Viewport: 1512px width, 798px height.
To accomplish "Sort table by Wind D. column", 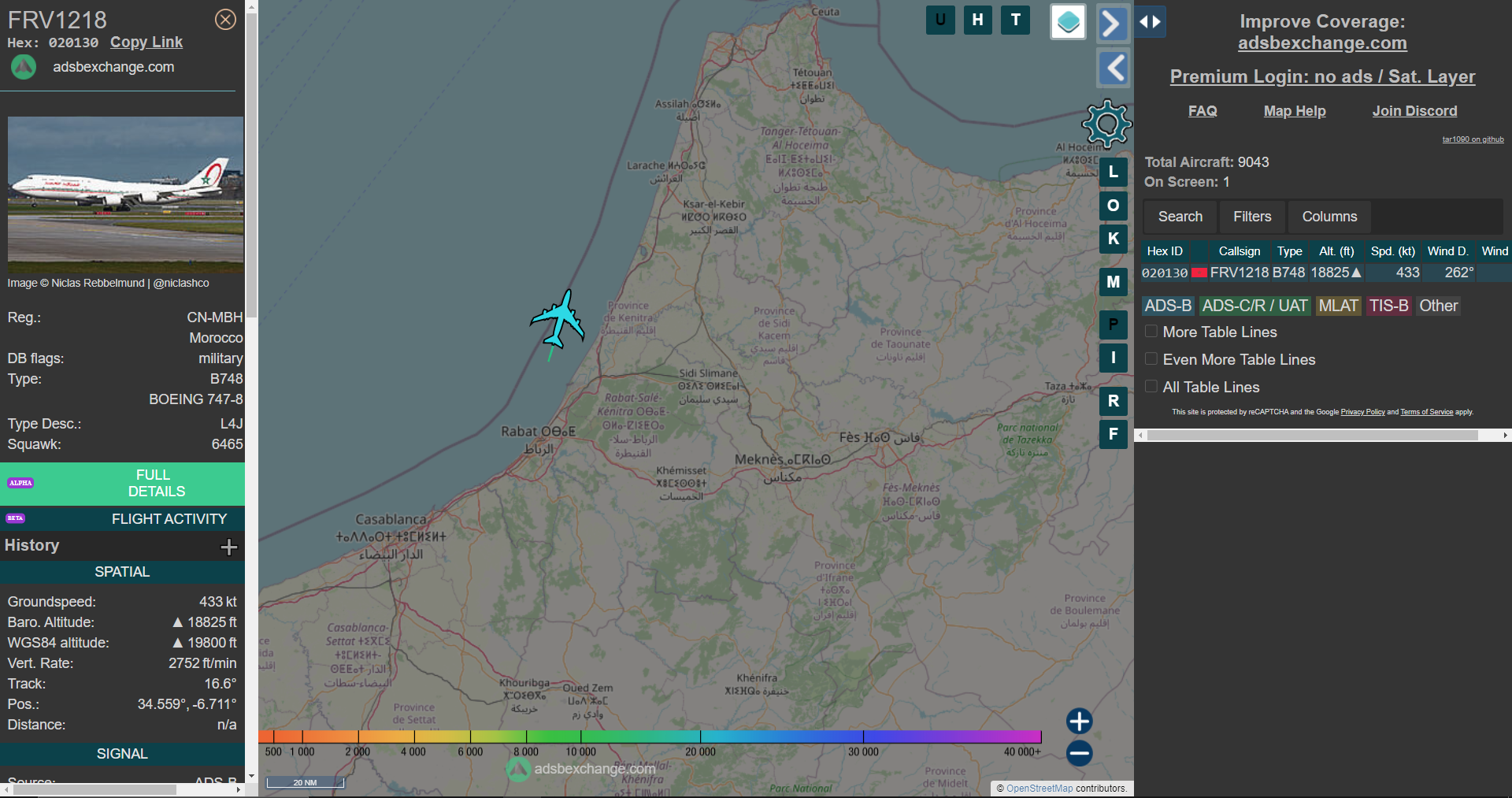I will point(1447,251).
